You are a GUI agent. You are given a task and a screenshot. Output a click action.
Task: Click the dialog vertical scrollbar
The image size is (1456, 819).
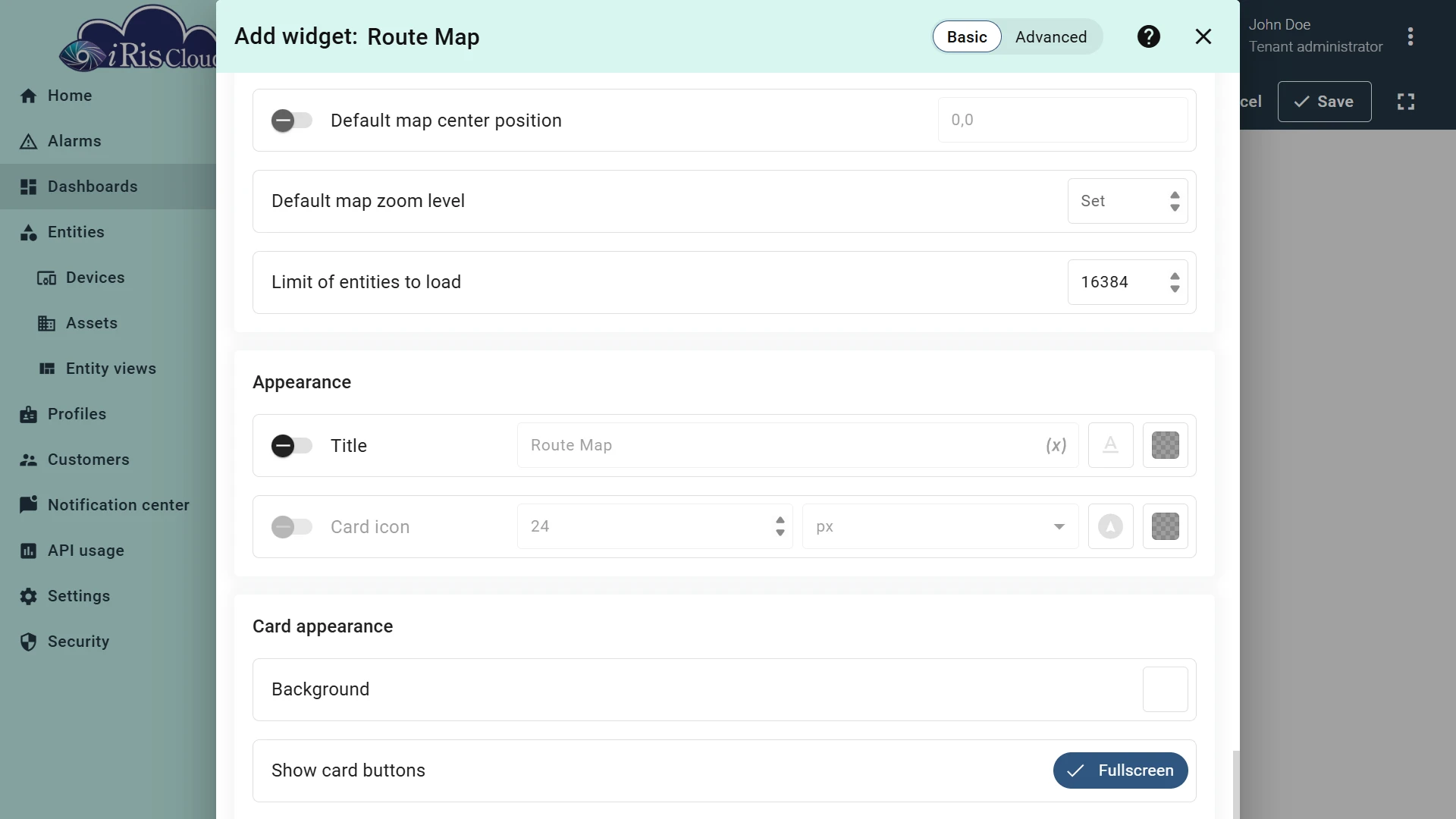pos(1236,785)
